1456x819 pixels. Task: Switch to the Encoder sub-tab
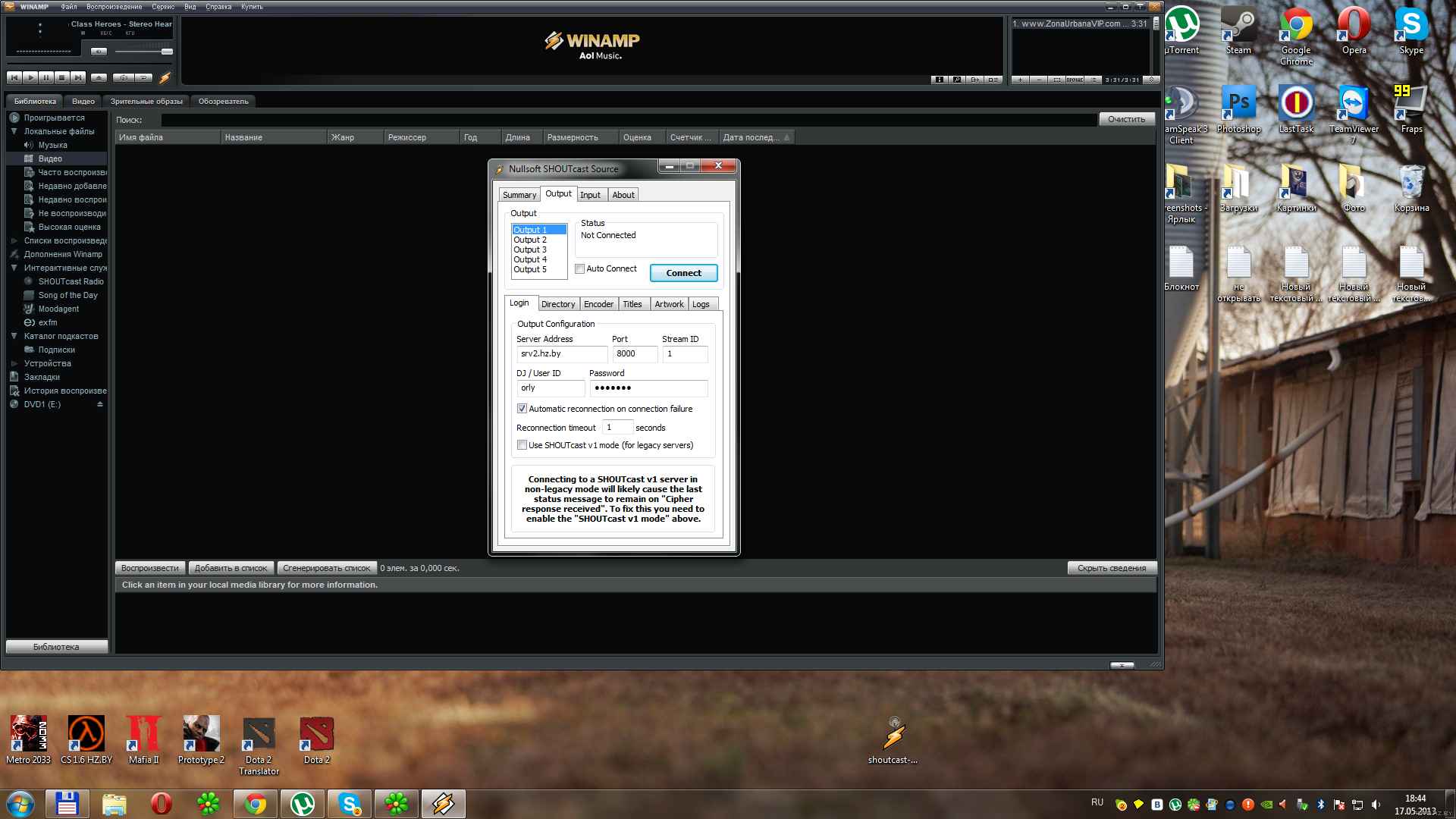click(x=598, y=304)
